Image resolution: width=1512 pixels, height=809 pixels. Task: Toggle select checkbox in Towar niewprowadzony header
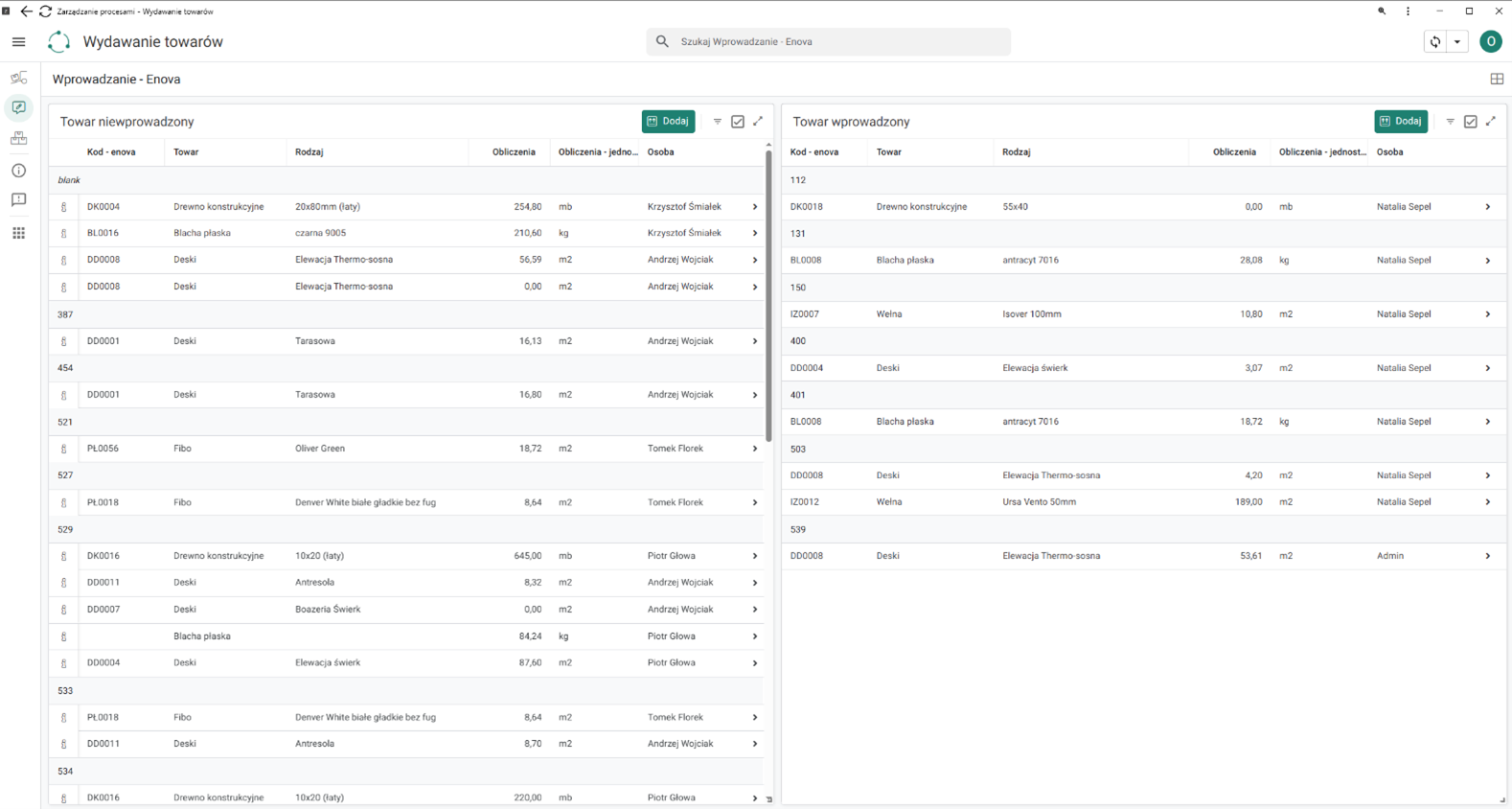(x=738, y=122)
